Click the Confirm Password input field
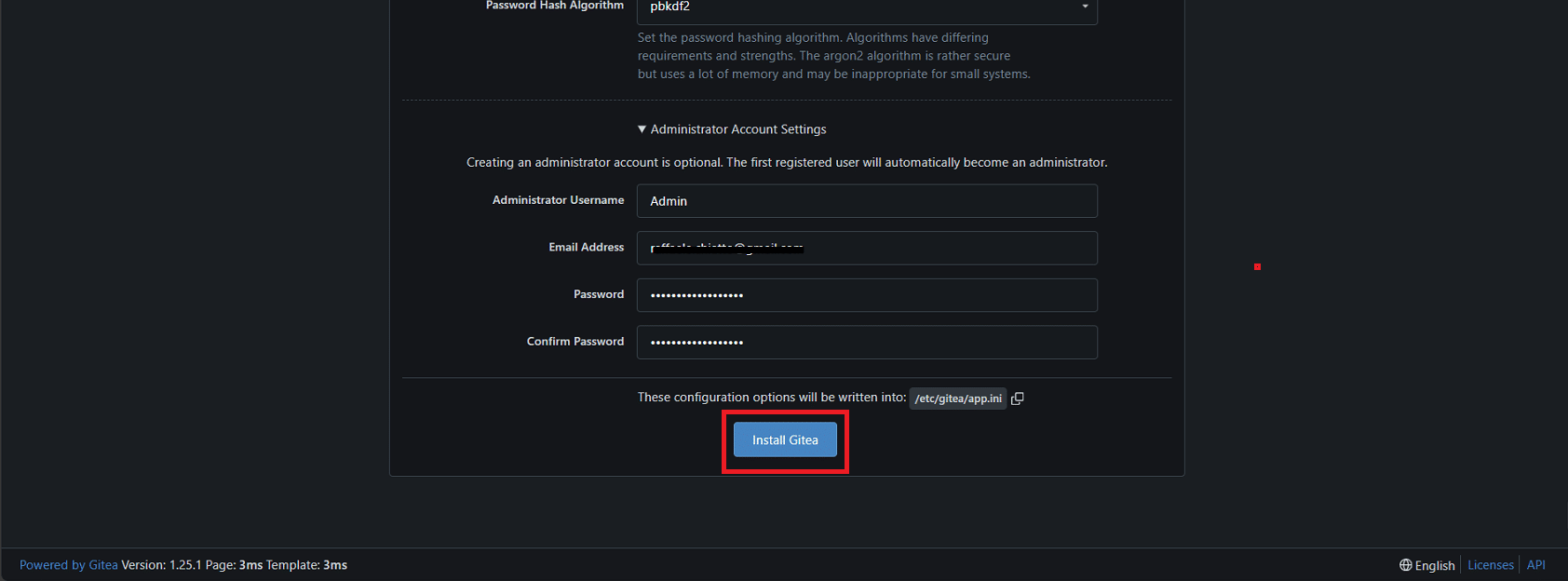This screenshot has width=1568, height=581. coord(866,343)
